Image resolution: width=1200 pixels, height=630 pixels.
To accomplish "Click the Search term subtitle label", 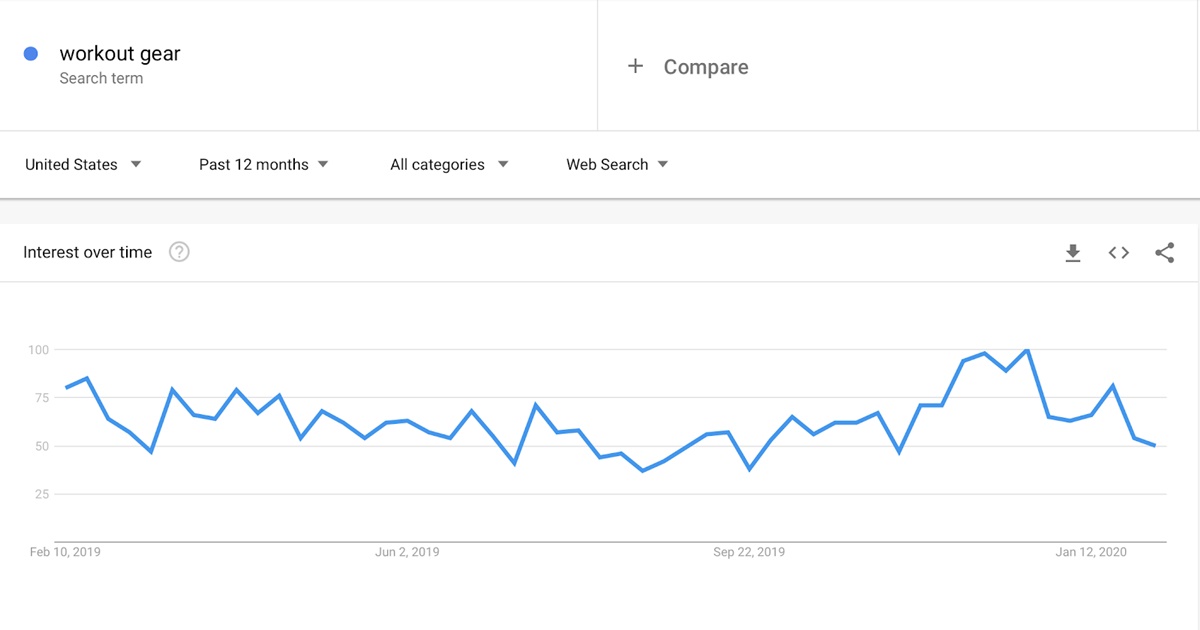I will click(x=101, y=78).
